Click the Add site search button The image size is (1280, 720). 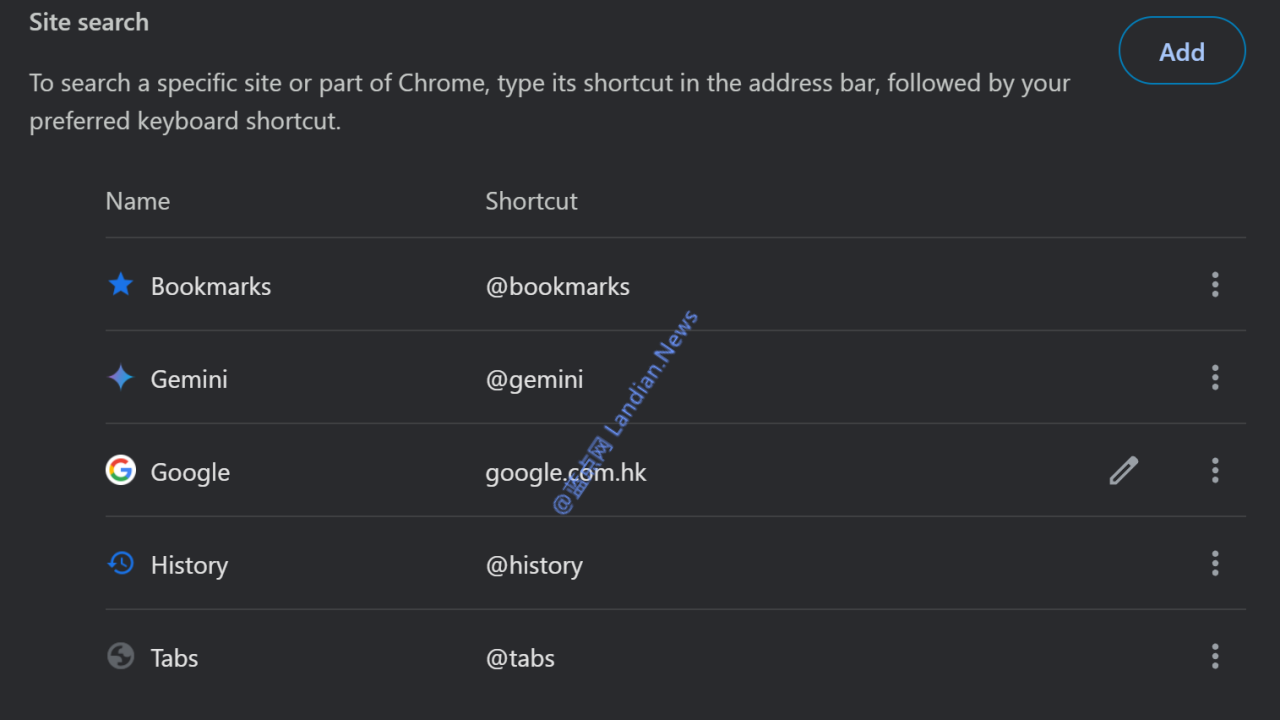(x=1181, y=52)
